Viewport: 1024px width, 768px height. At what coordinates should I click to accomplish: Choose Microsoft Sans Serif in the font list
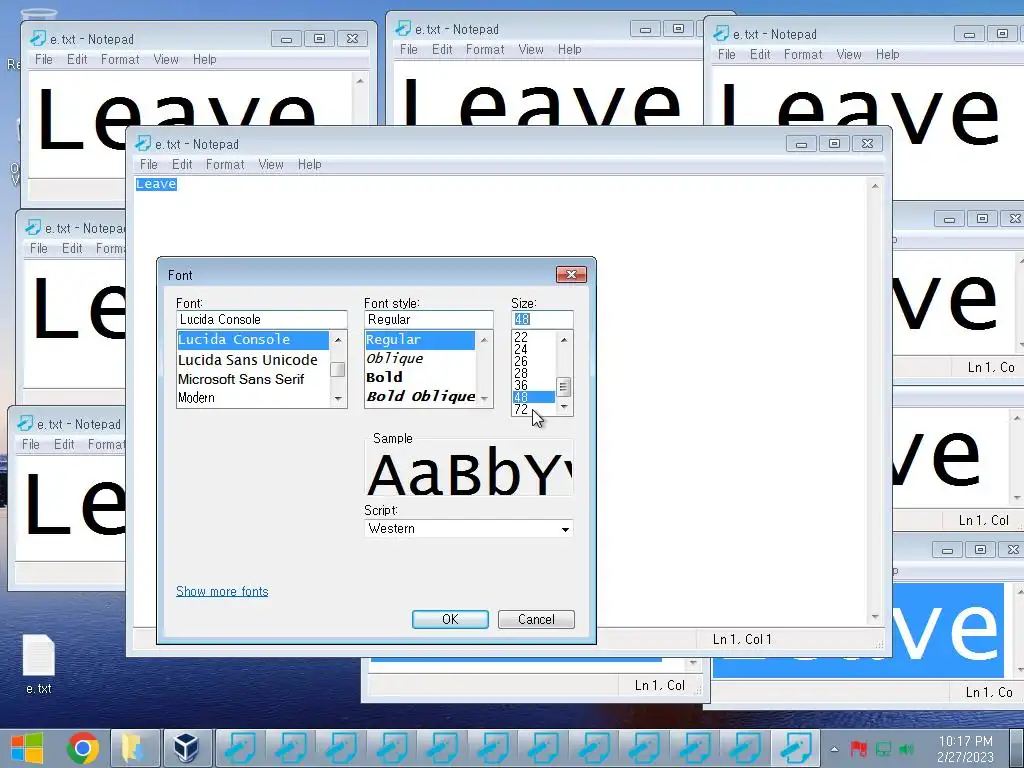click(241, 379)
